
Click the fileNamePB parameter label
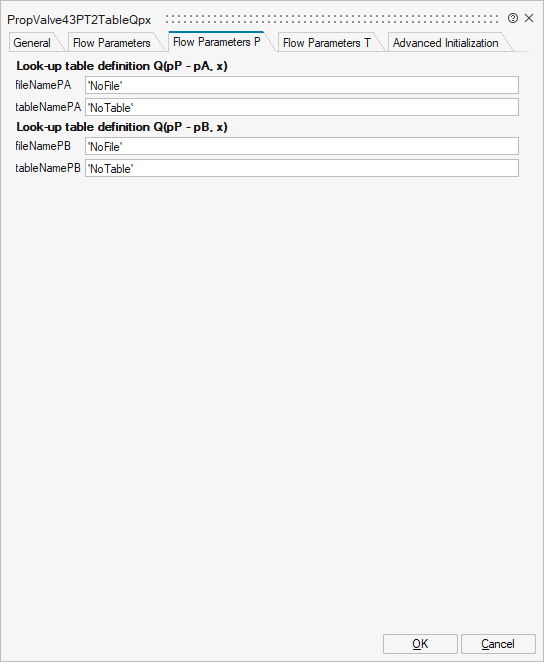pos(43,146)
